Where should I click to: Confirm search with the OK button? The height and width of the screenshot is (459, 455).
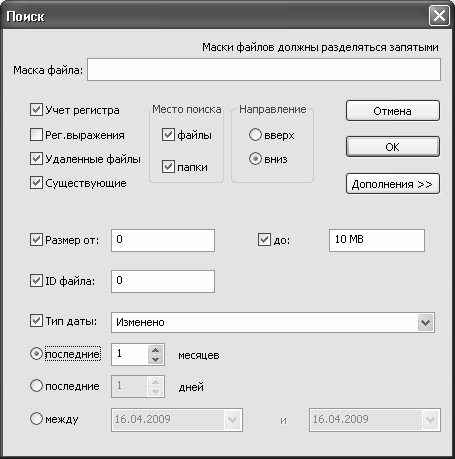coord(393,147)
